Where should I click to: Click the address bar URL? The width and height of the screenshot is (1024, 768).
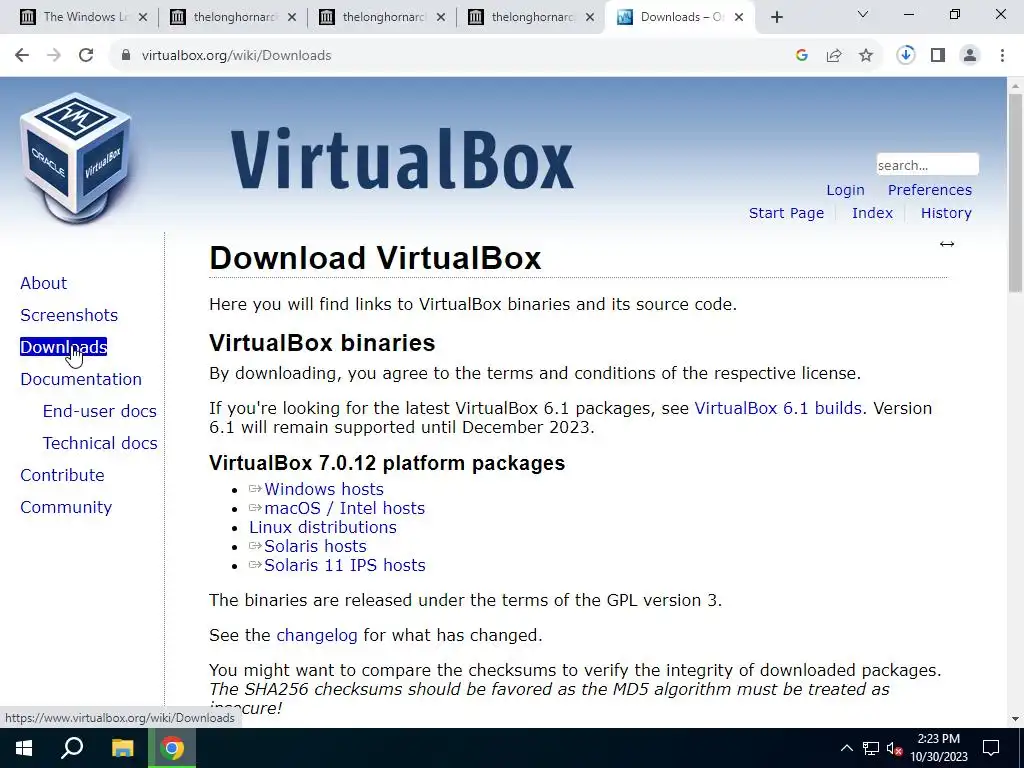click(236, 56)
